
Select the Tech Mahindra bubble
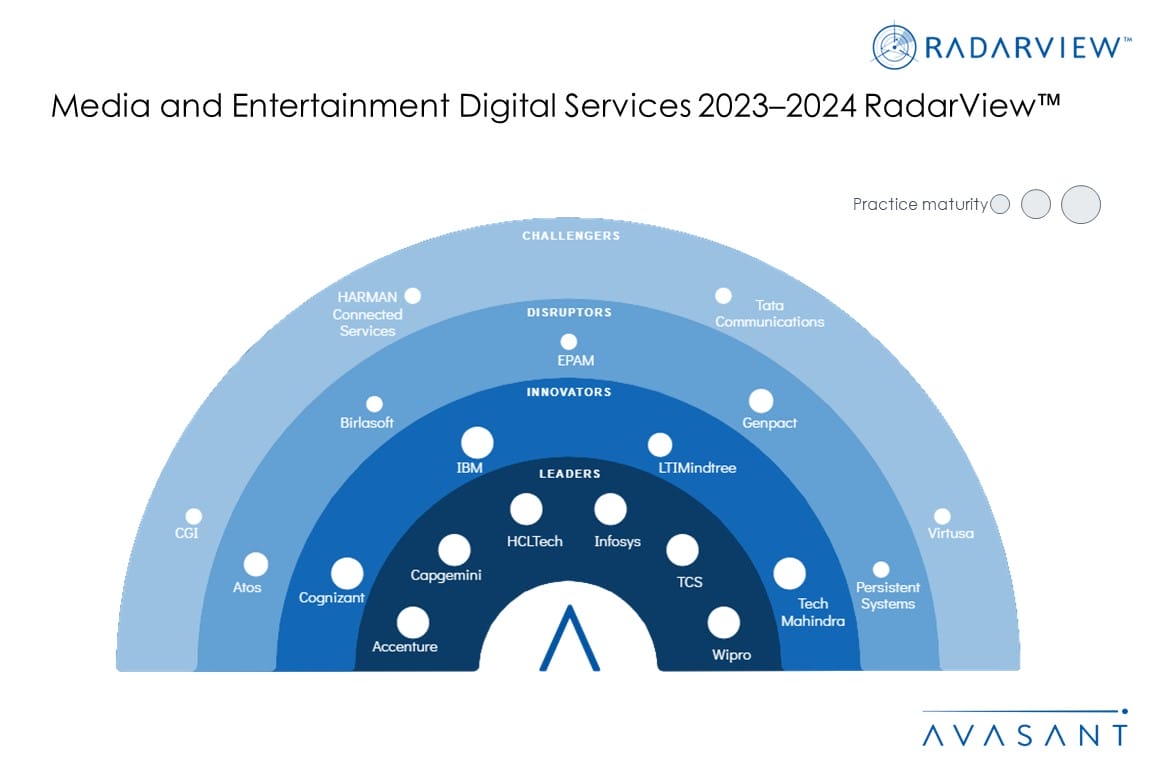789,573
